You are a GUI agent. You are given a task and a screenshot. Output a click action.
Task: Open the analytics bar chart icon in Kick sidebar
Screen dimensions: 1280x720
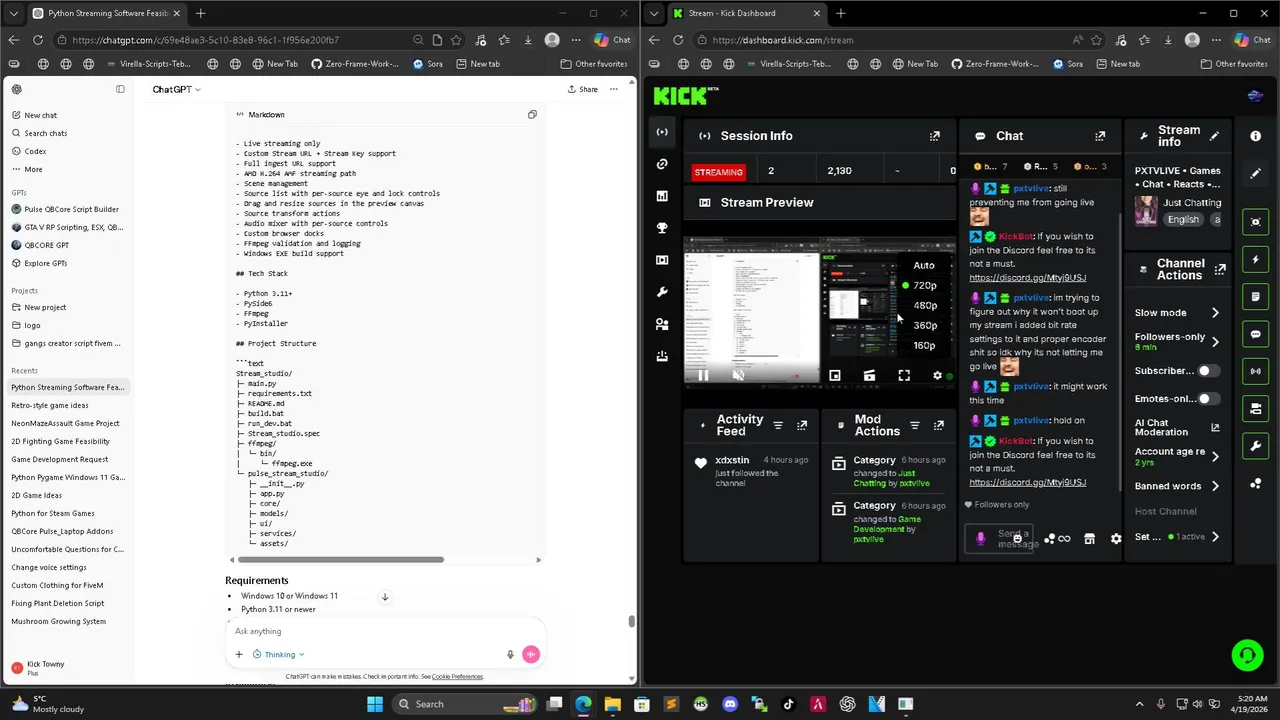tap(662, 196)
